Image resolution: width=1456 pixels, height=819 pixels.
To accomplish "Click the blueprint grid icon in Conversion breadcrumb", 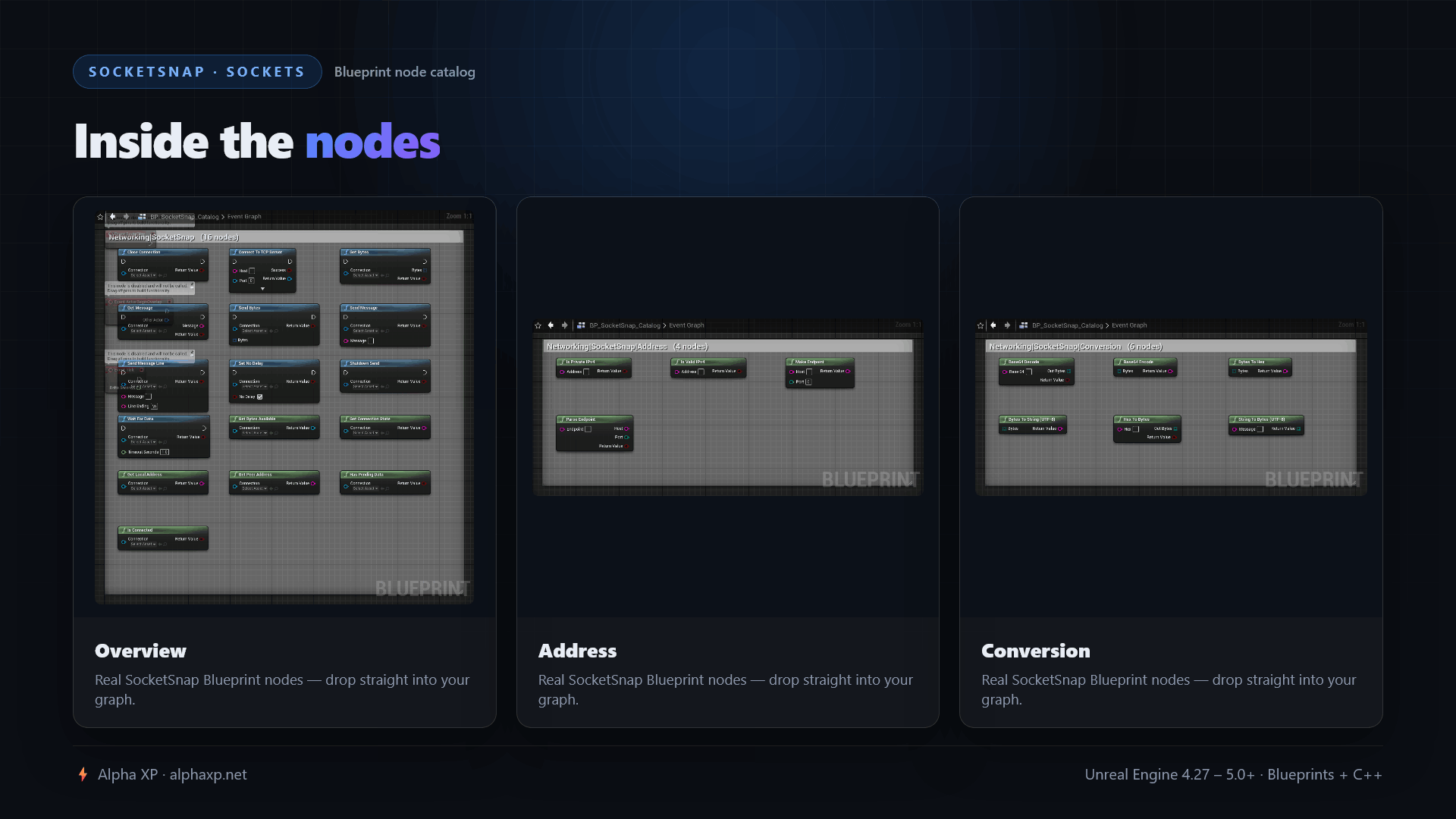I will pos(1024,325).
